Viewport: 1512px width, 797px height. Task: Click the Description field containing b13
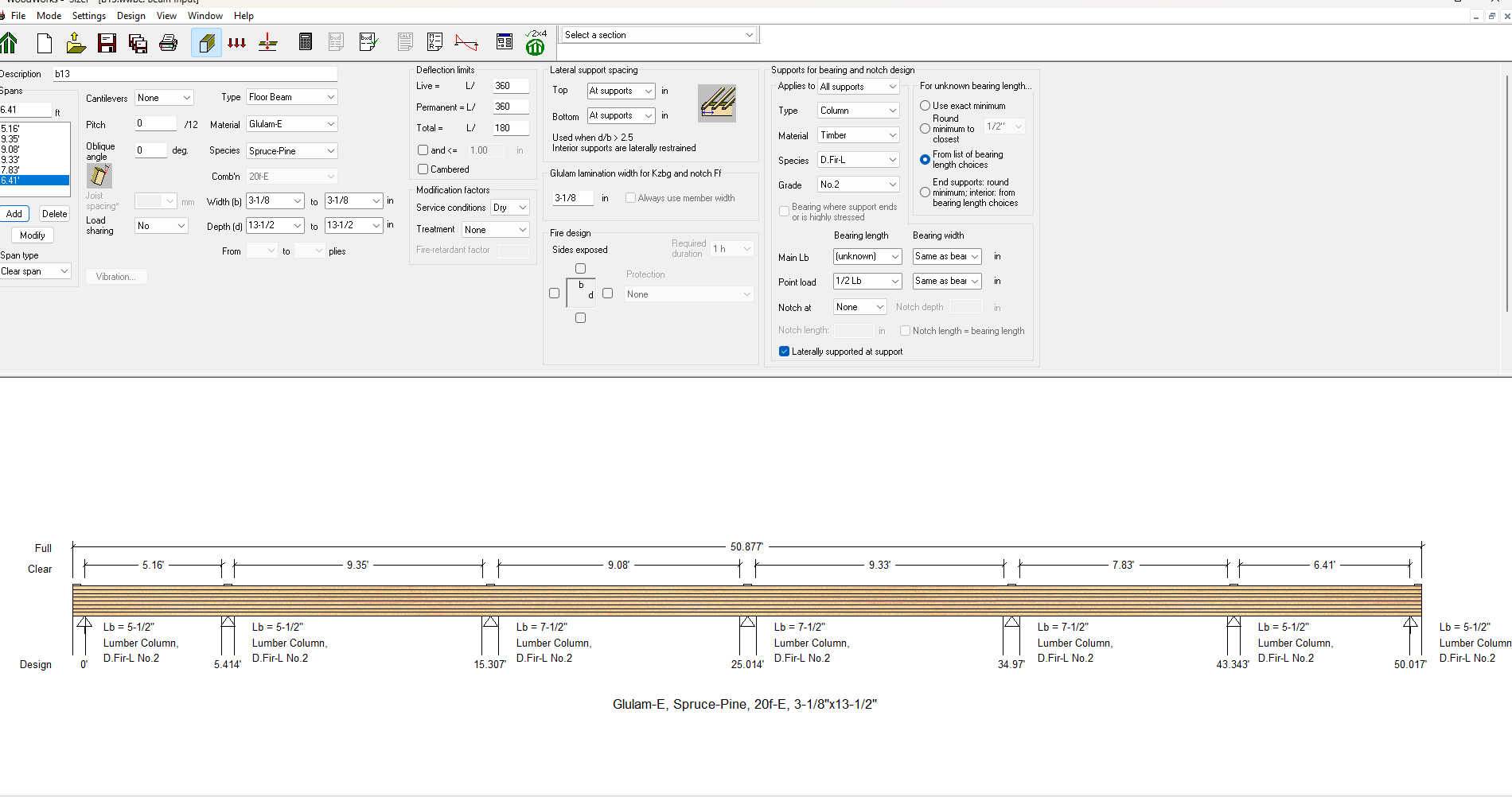195,74
